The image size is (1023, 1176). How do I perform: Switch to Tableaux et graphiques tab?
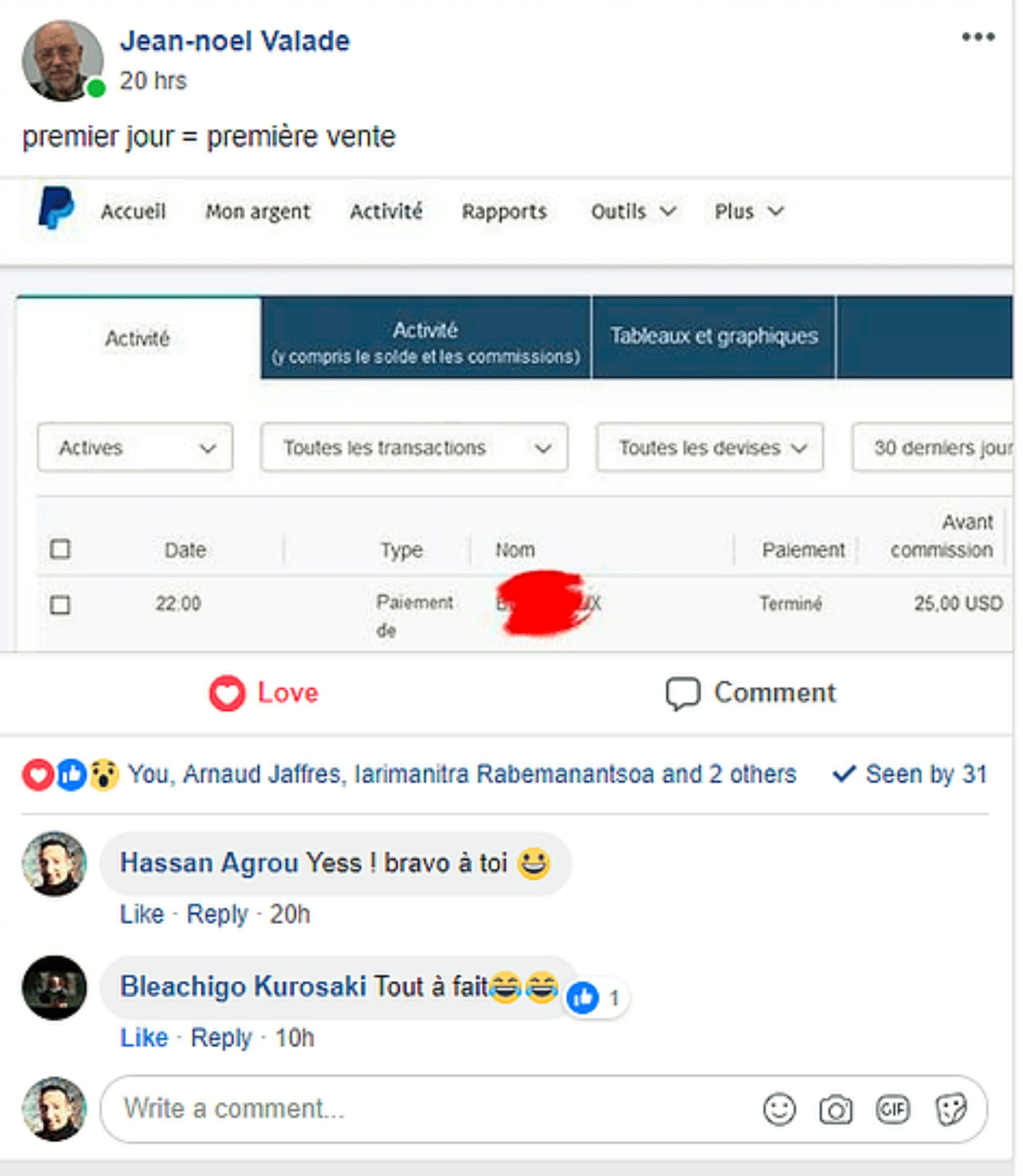tap(714, 336)
